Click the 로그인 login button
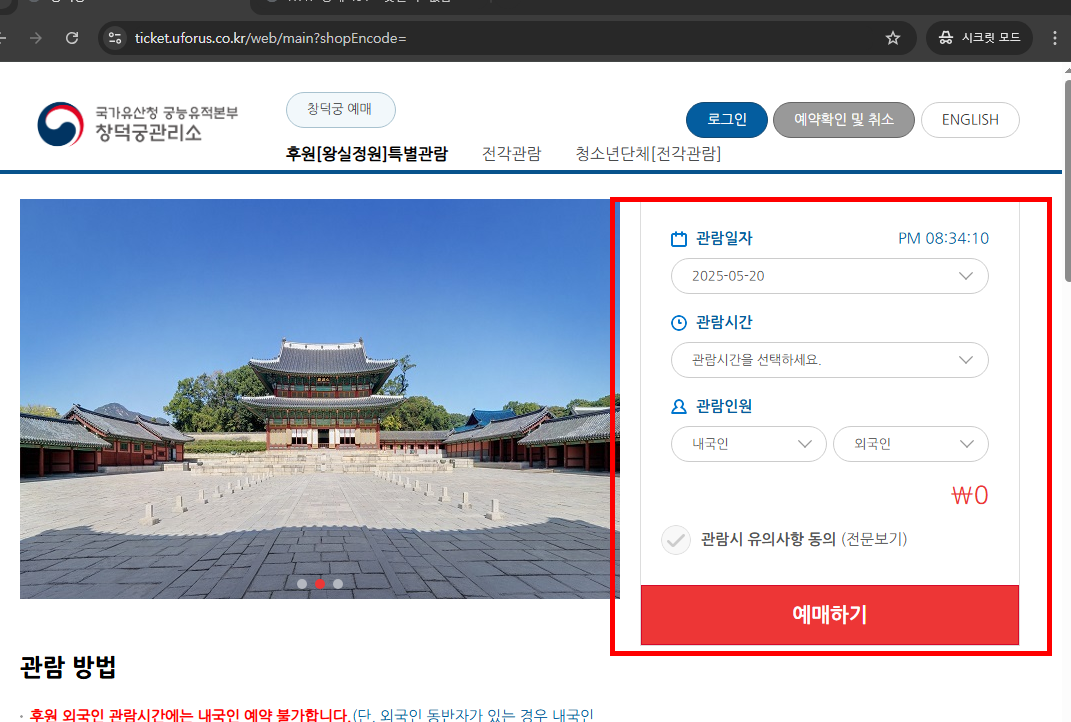The height and width of the screenshot is (722, 1071). [x=726, y=119]
